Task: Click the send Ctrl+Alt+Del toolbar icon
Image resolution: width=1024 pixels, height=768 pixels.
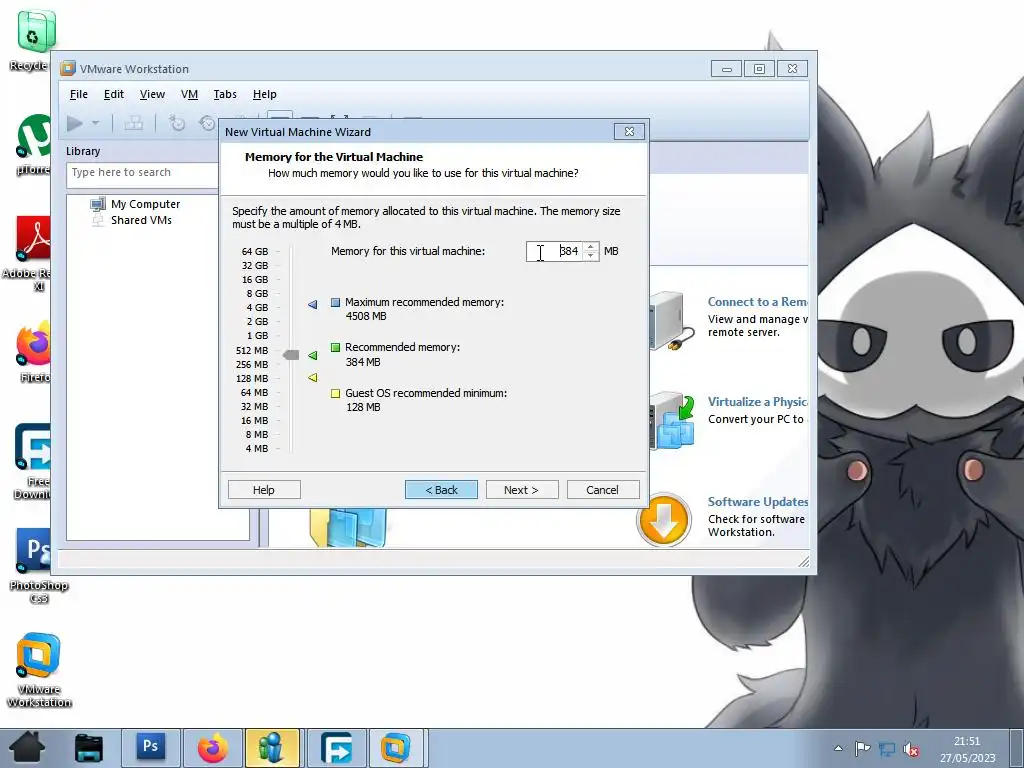Action: (x=134, y=123)
